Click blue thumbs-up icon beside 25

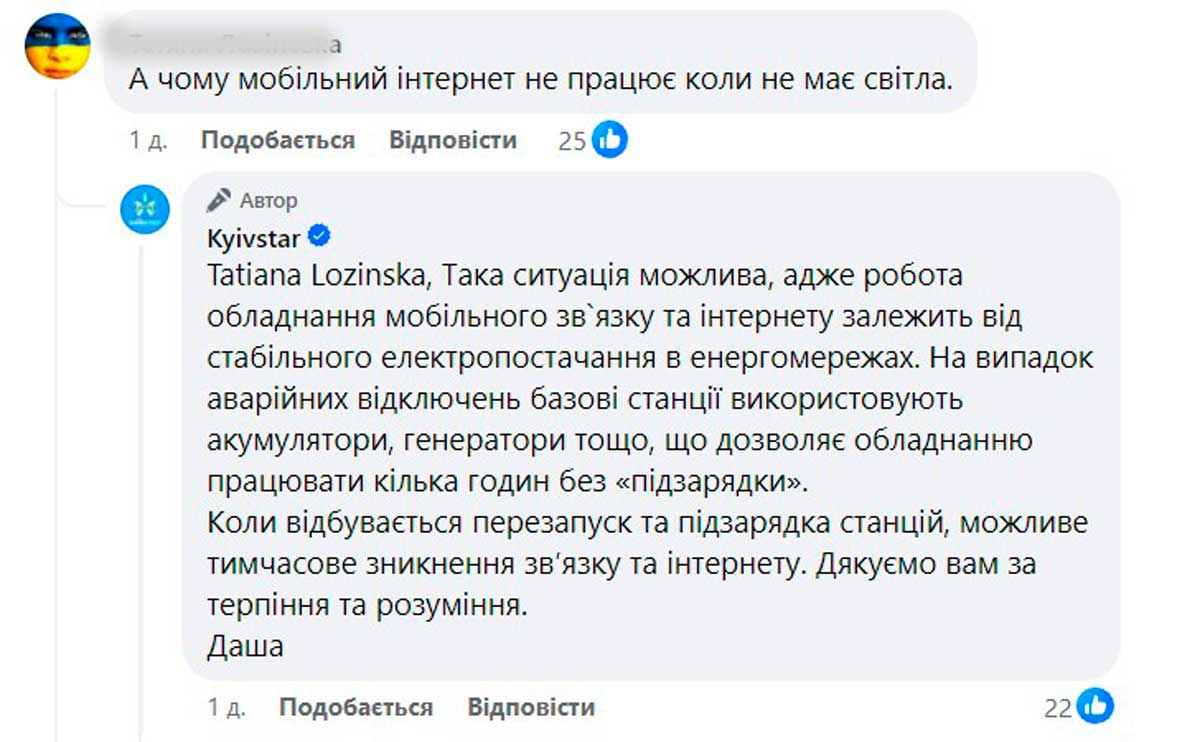click(x=609, y=140)
